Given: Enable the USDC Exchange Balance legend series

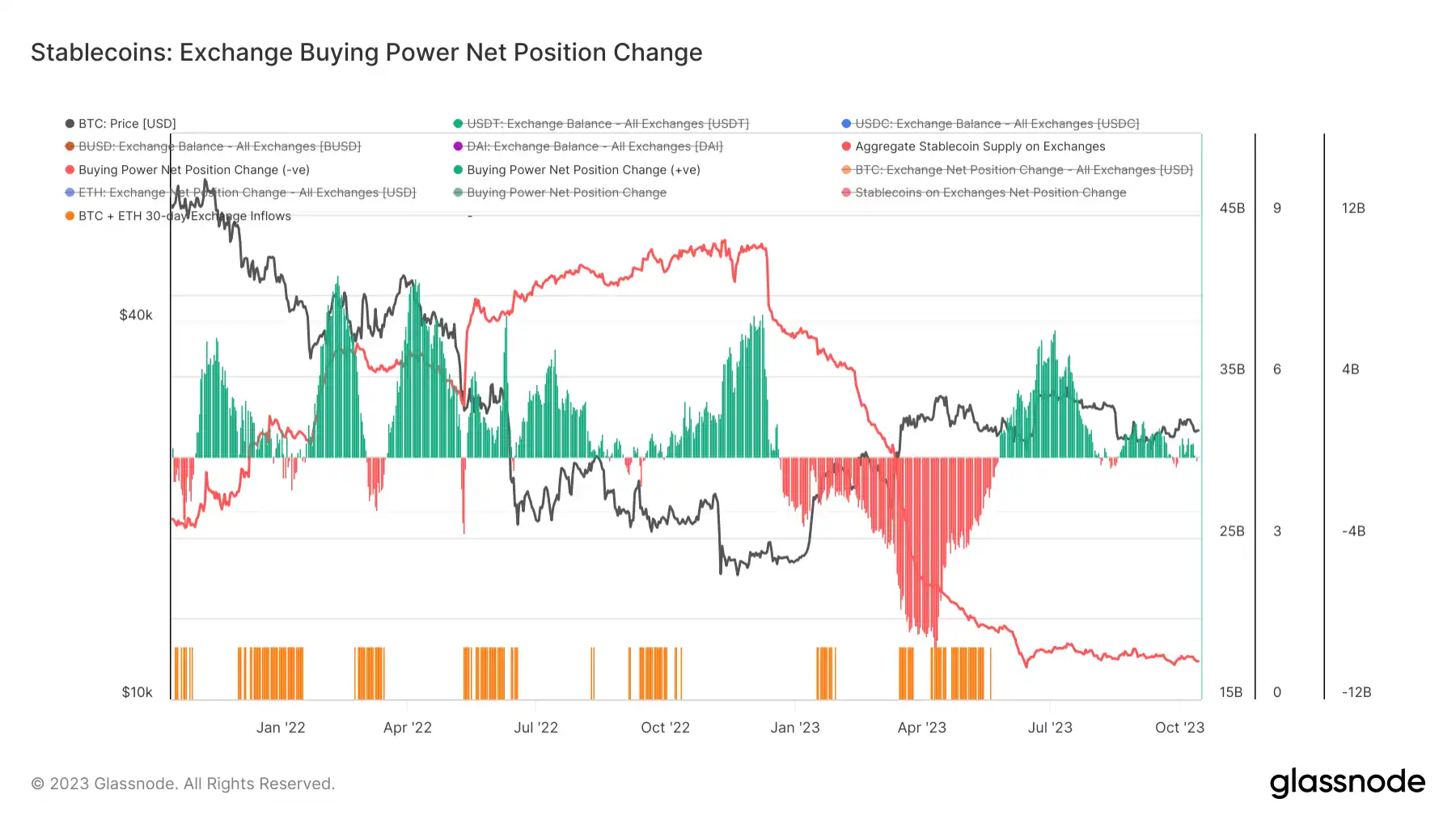Looking at the screenshot, I should point(997,124).
